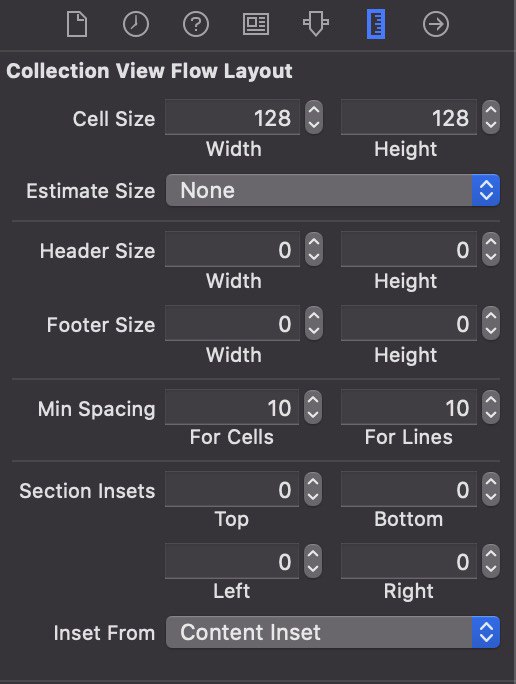Image resolution: width=516 pixels, height=684 pixels.
Task: Switch to the Attributes inspector icon
Action: click(316, 24)
